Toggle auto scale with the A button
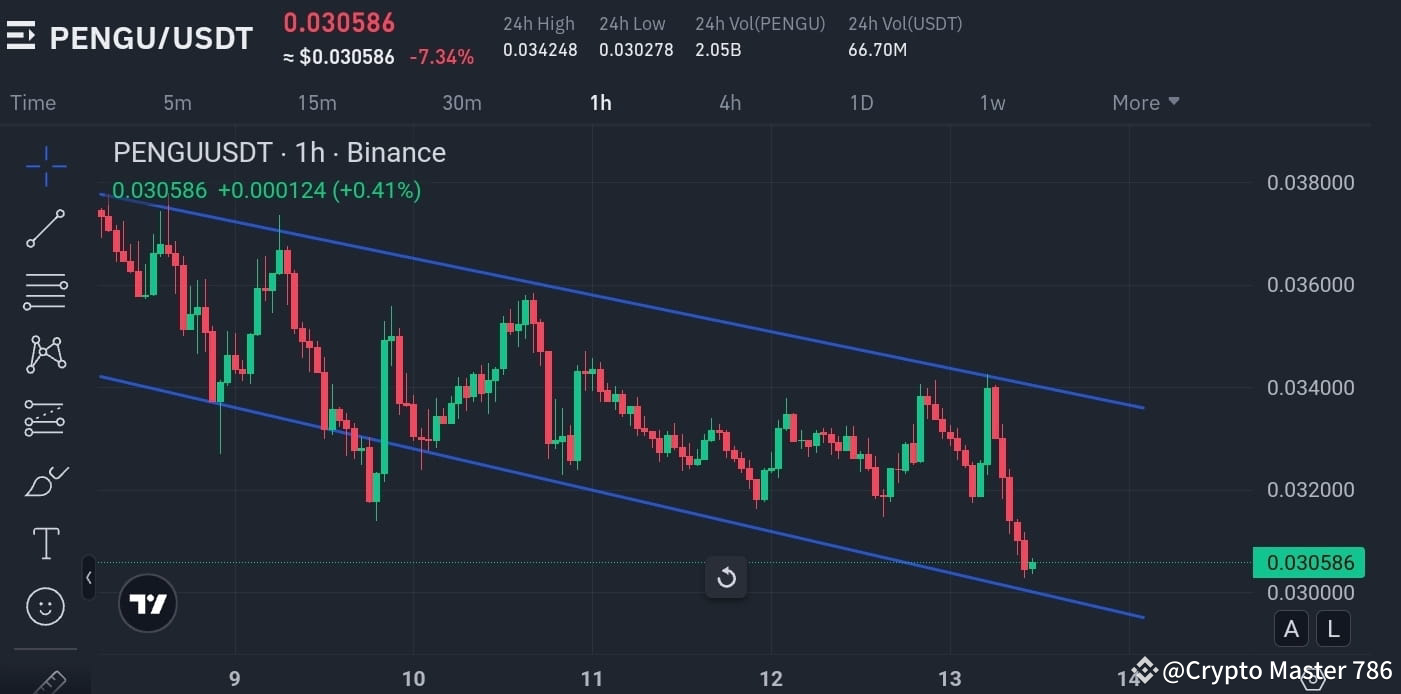 click(x=1290, y=628)
